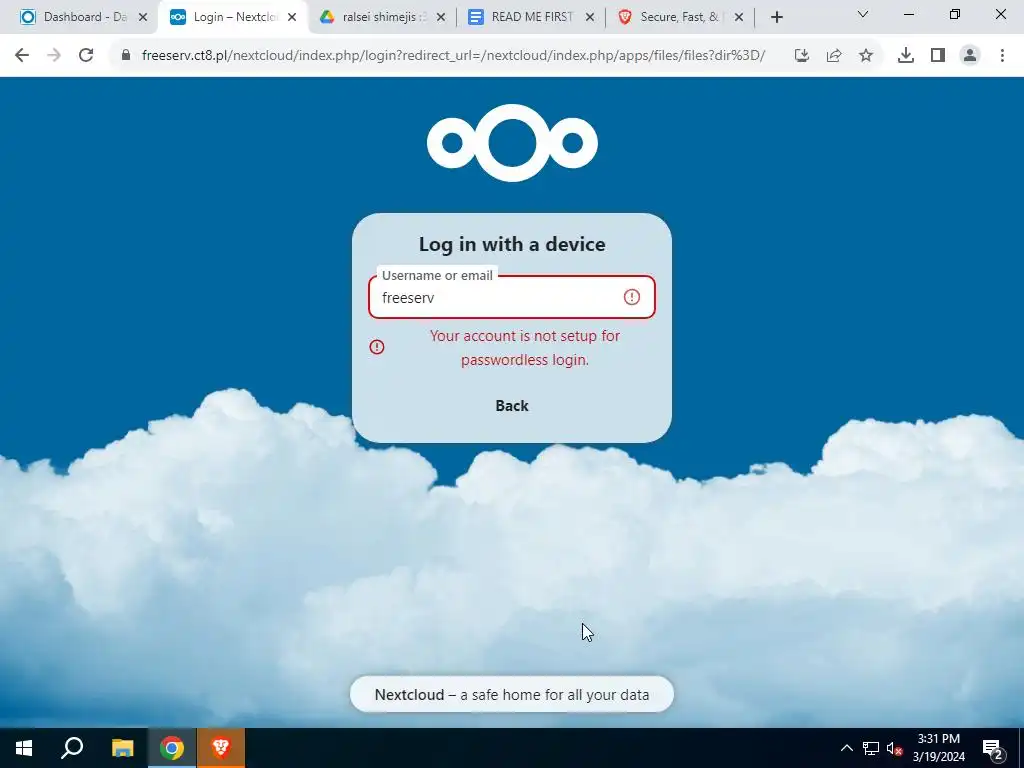Open the Windows Start menu
This screenshot has width=1024, height=768.
tap(24, 748)
